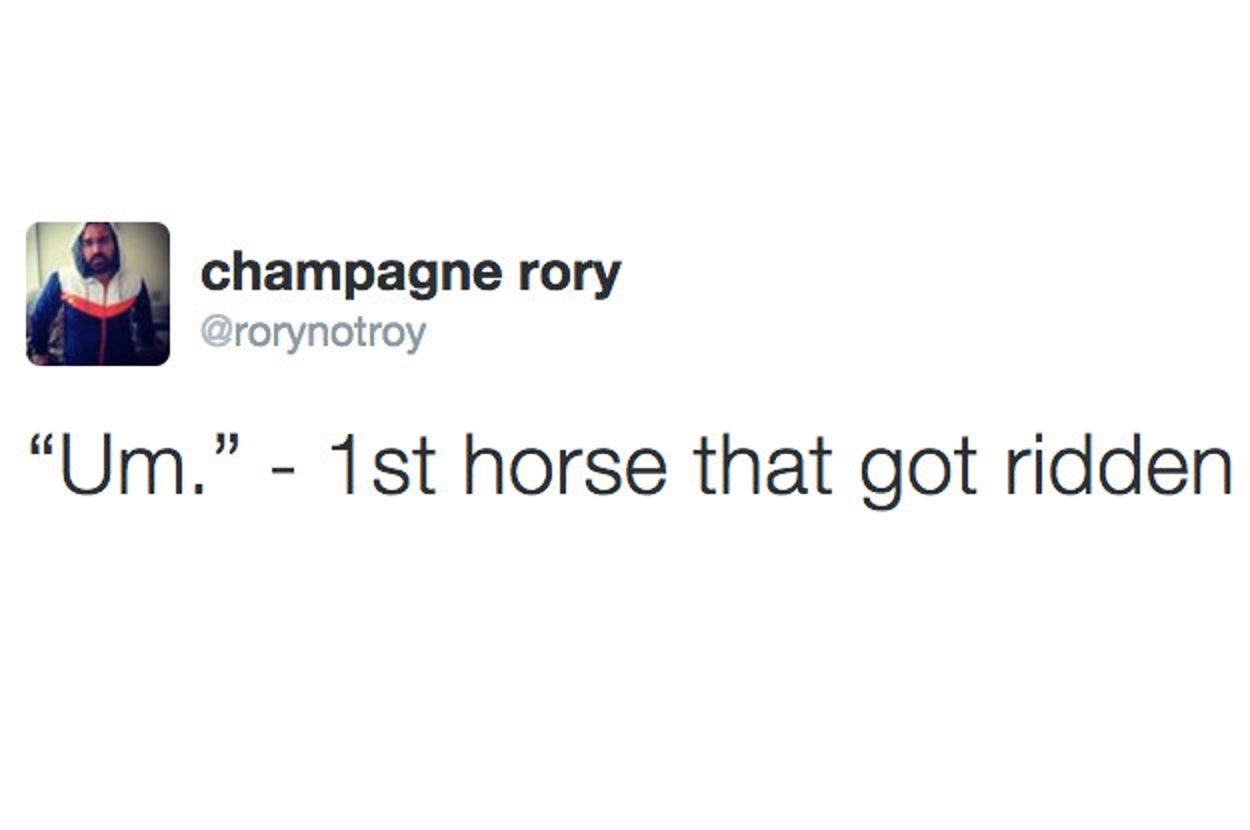Click the champagne rory profile avatar
Screen dimensions: 1250x830
point(98,293)
